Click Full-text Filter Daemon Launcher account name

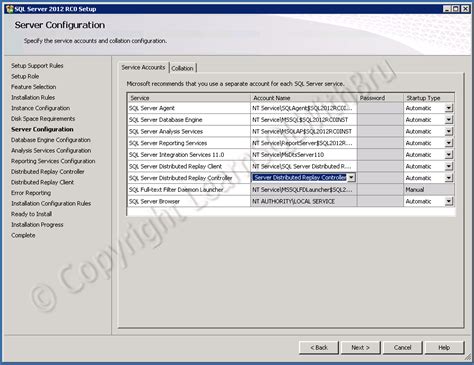pyautogui.click(x=304, y=190)
